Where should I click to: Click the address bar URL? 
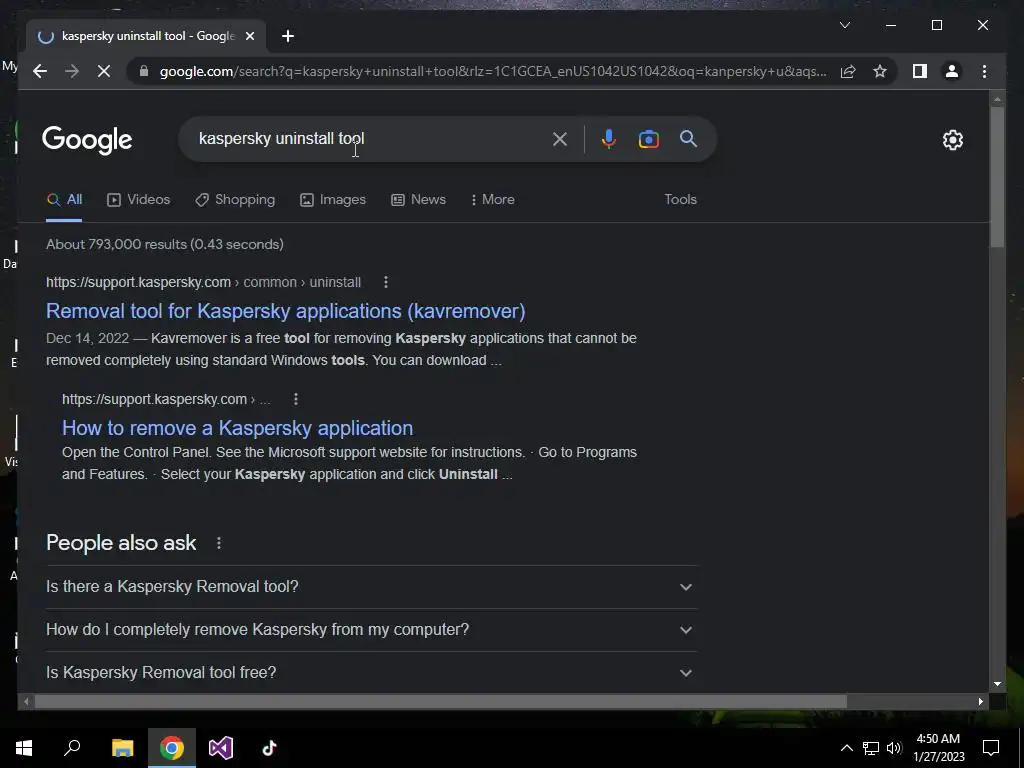[x=493, y=71]
